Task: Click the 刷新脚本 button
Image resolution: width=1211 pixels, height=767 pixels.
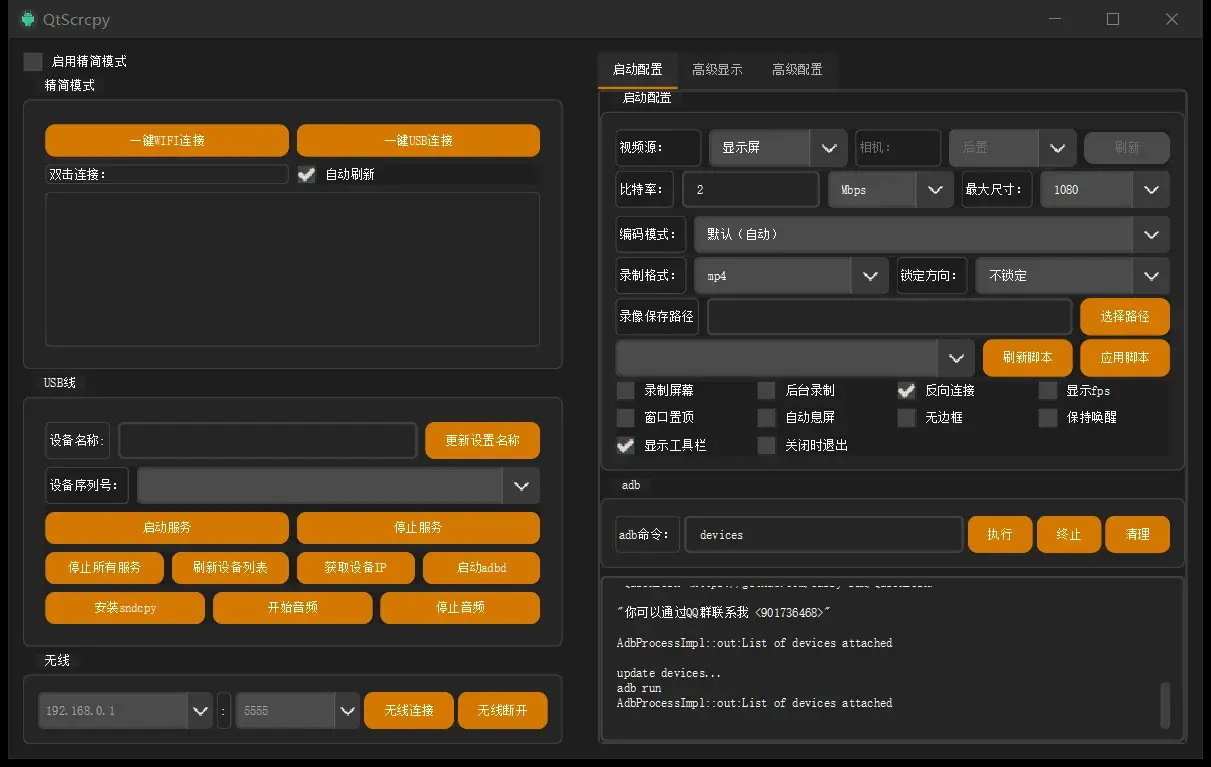Action: pos(1027,357)
